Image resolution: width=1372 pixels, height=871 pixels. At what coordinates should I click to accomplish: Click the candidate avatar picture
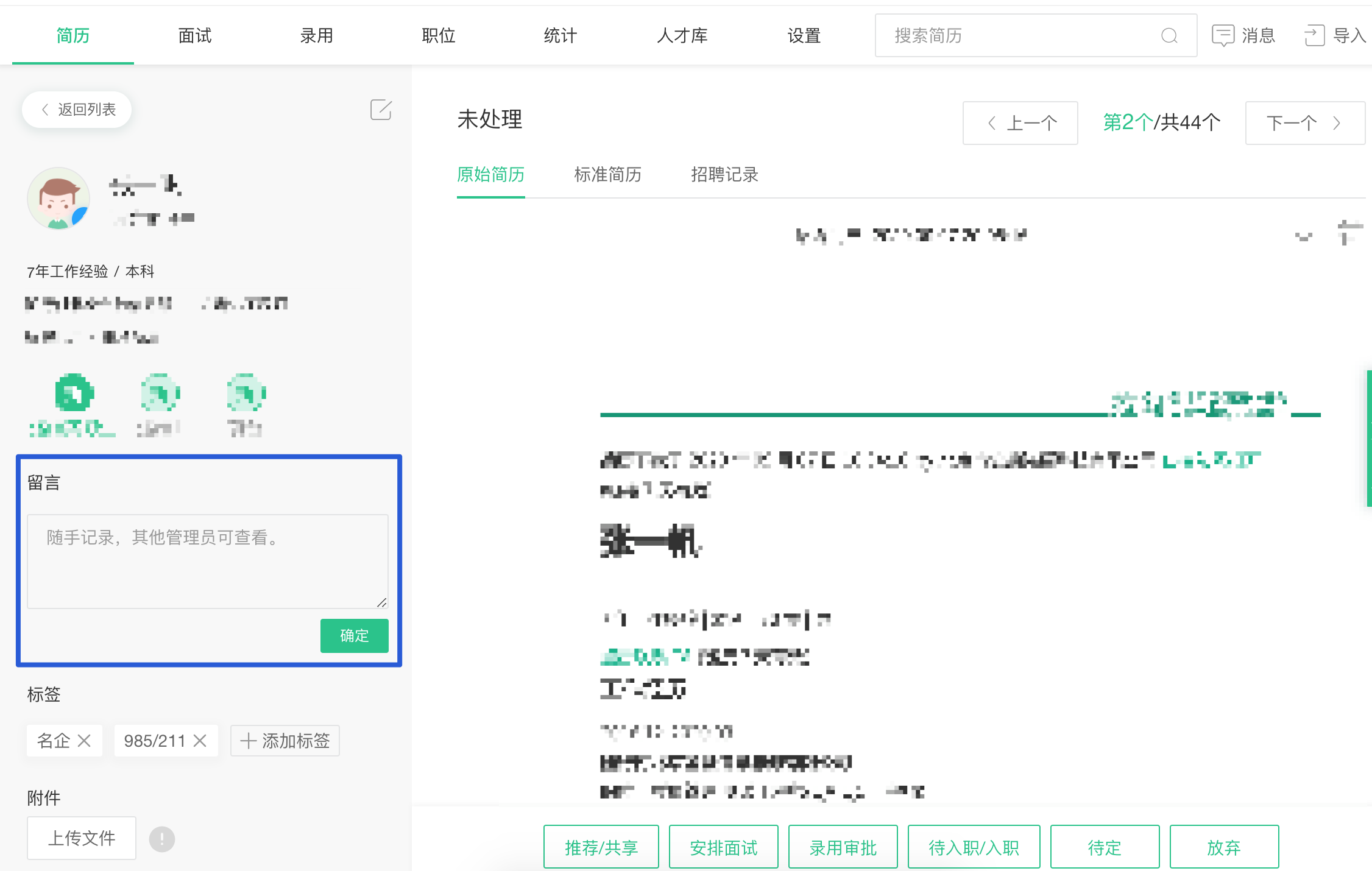pyautogui.click(x=58, y=199)
